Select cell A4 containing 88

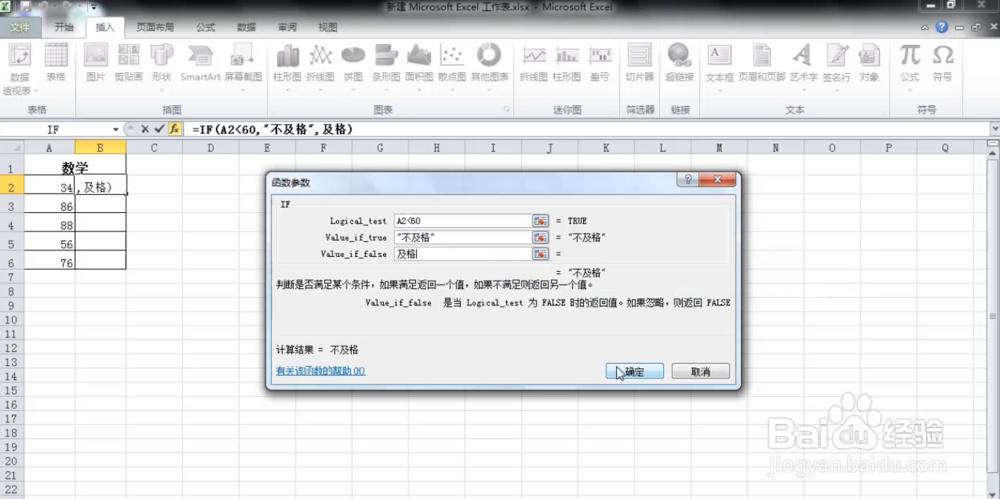click(50, 225)
